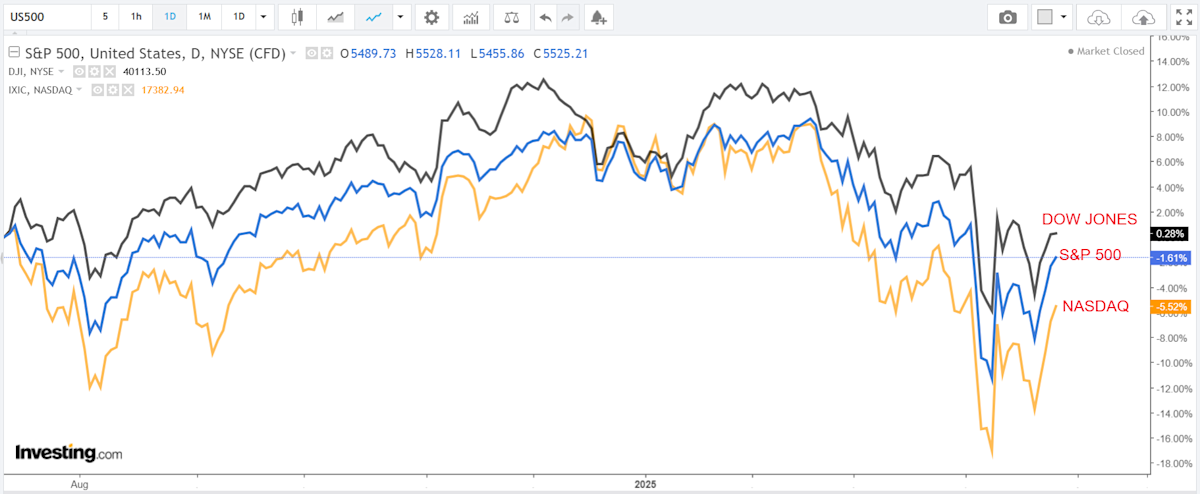Select the 5 minute interval

106,17
